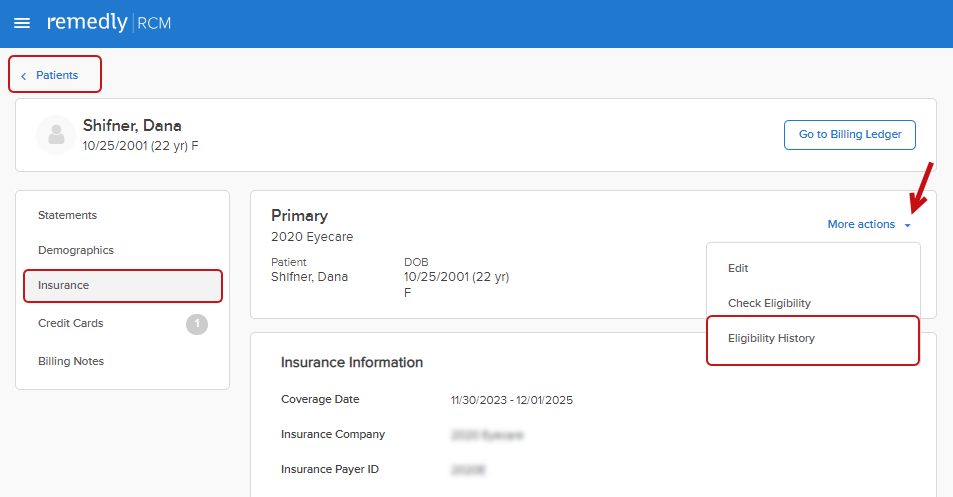Click the patient name Shifner, Dana
Image resolution: width=953 pixels, height=497 pixels.
tap(132, 126)
